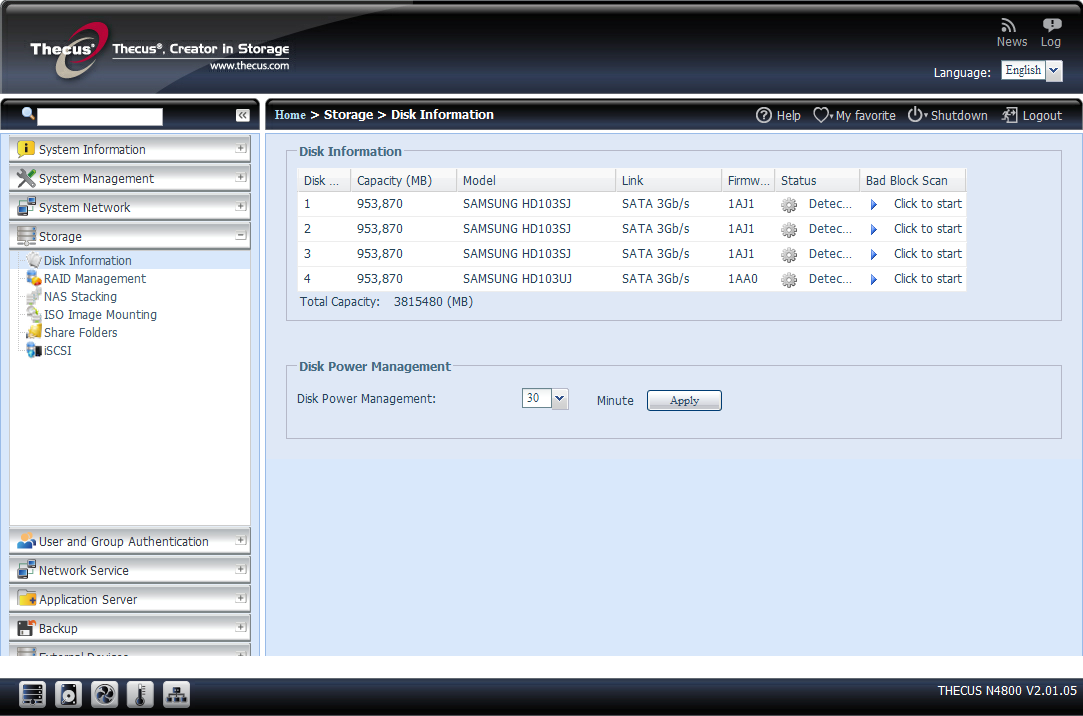Expand User and Group Authentication section
1083x716 pixels.
point(240,541)
